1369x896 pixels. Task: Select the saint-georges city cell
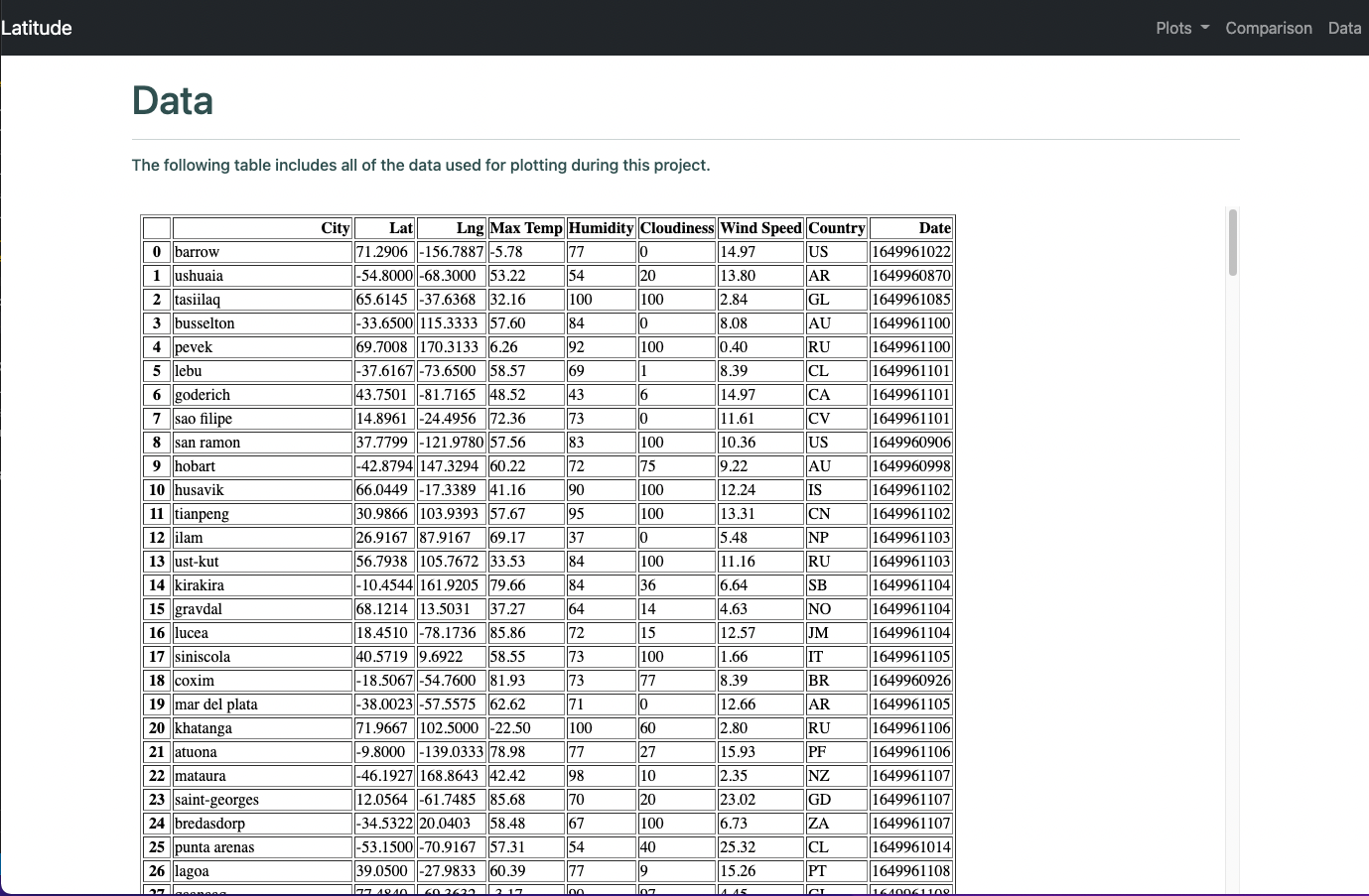[262, 800]
